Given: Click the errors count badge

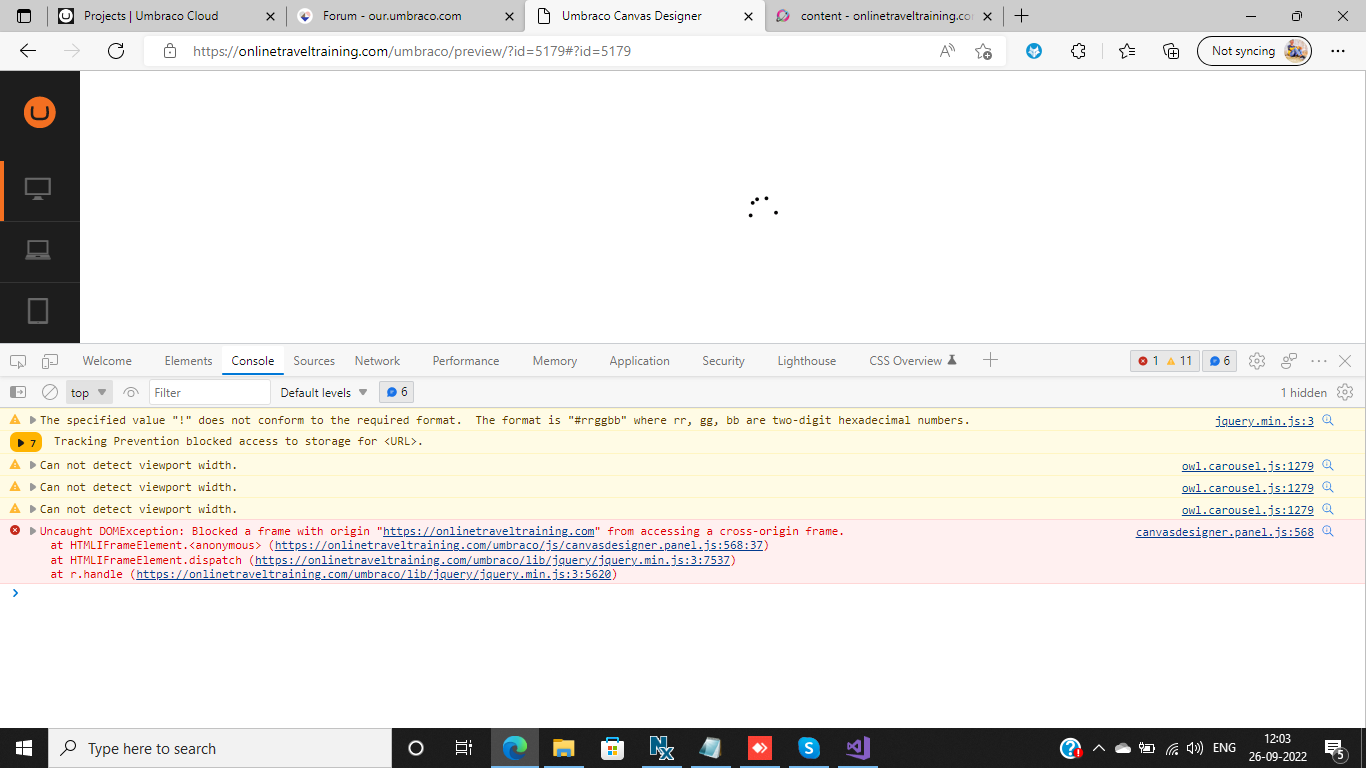Looking at the screenshot, I should (1148, 361).
